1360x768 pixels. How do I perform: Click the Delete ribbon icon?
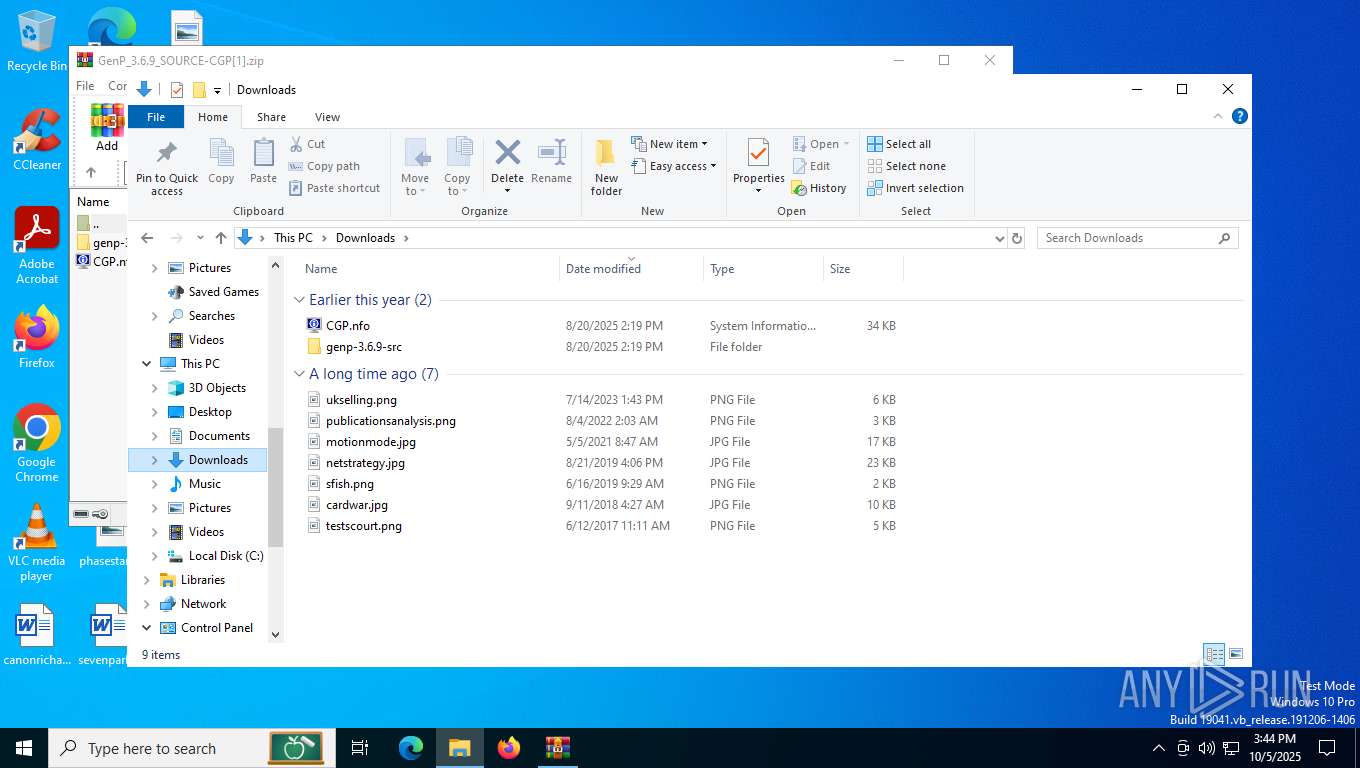(507, 153)
